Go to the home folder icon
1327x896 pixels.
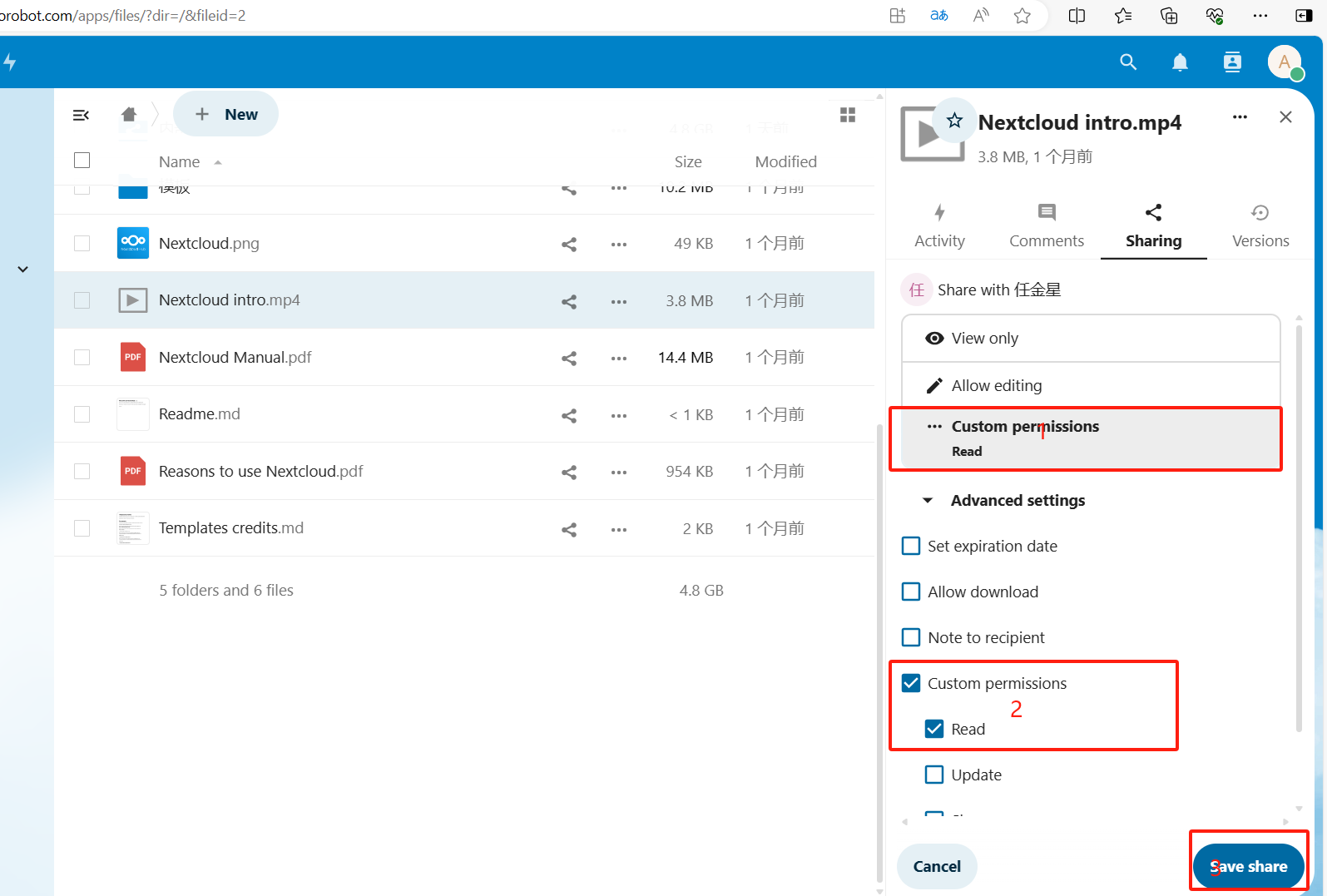[129, 115]
